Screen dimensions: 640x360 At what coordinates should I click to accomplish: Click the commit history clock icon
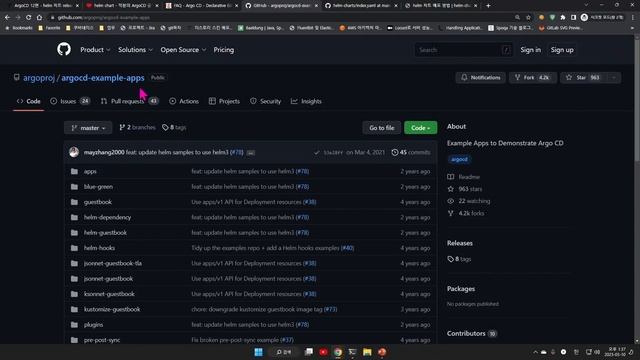pos(394,152)
